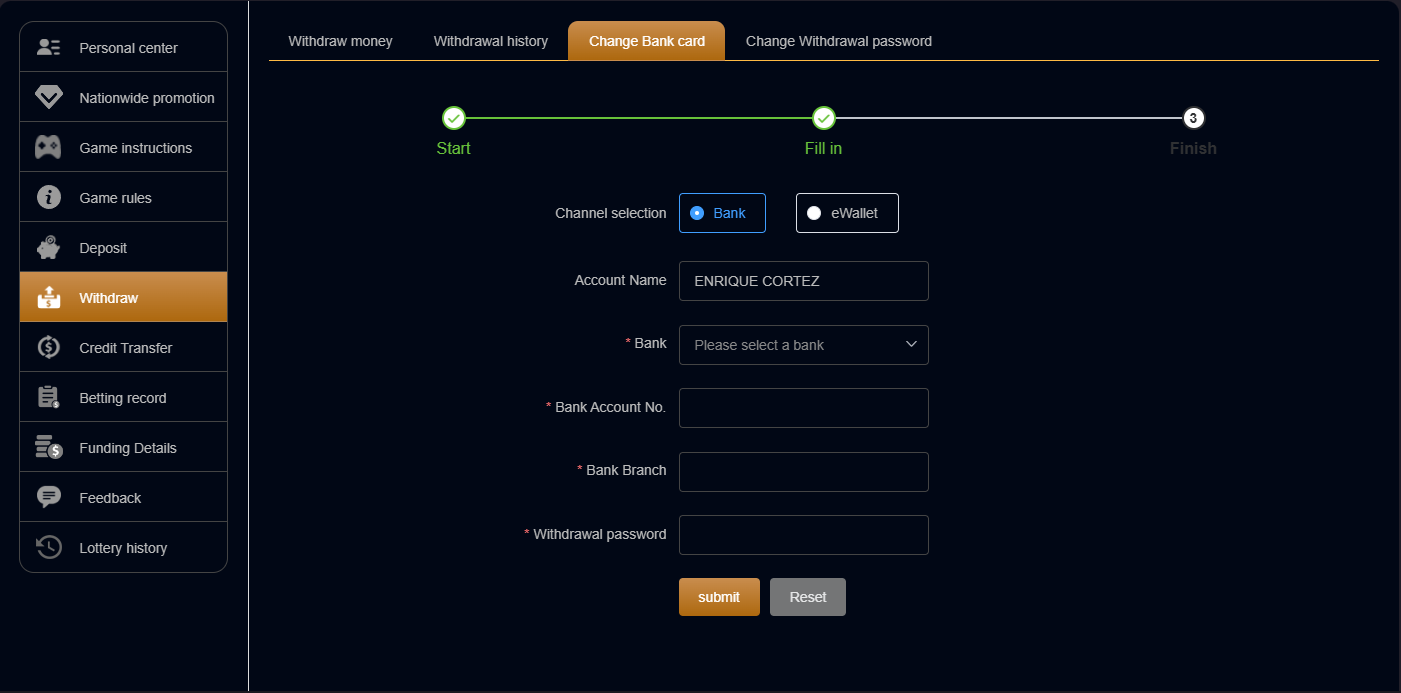Click the Game rules info icon
This screenshot has height=693, width=1401.
(48, 197)
